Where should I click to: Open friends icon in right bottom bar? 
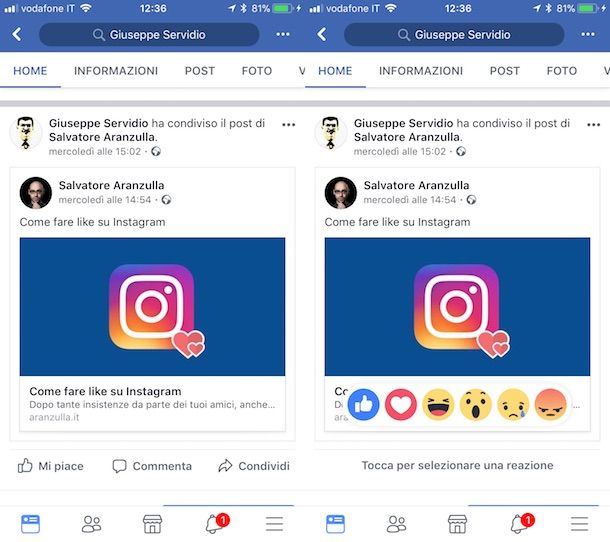coord(396,524)
